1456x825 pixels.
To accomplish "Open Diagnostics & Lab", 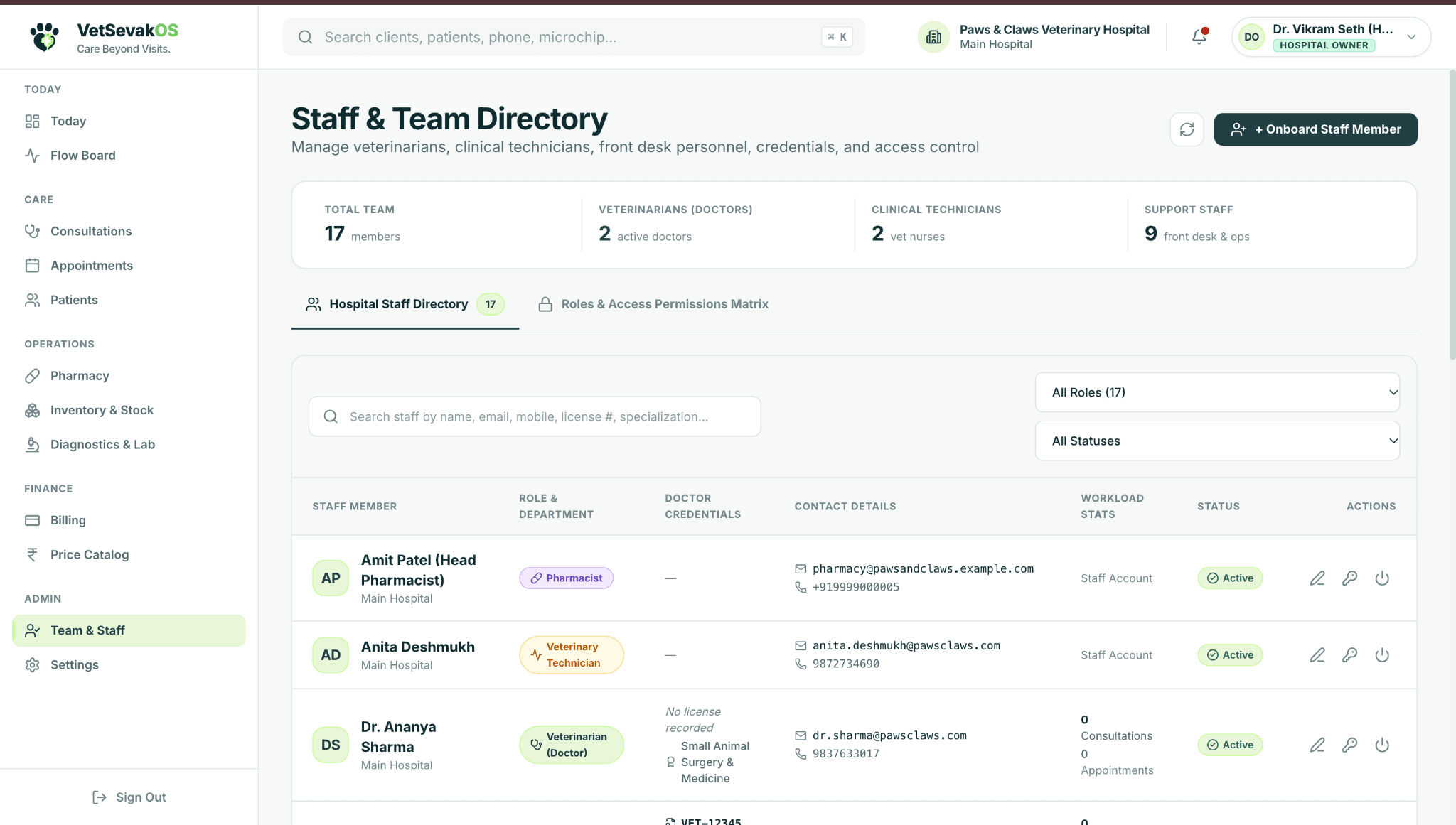I will pos(129,445).
